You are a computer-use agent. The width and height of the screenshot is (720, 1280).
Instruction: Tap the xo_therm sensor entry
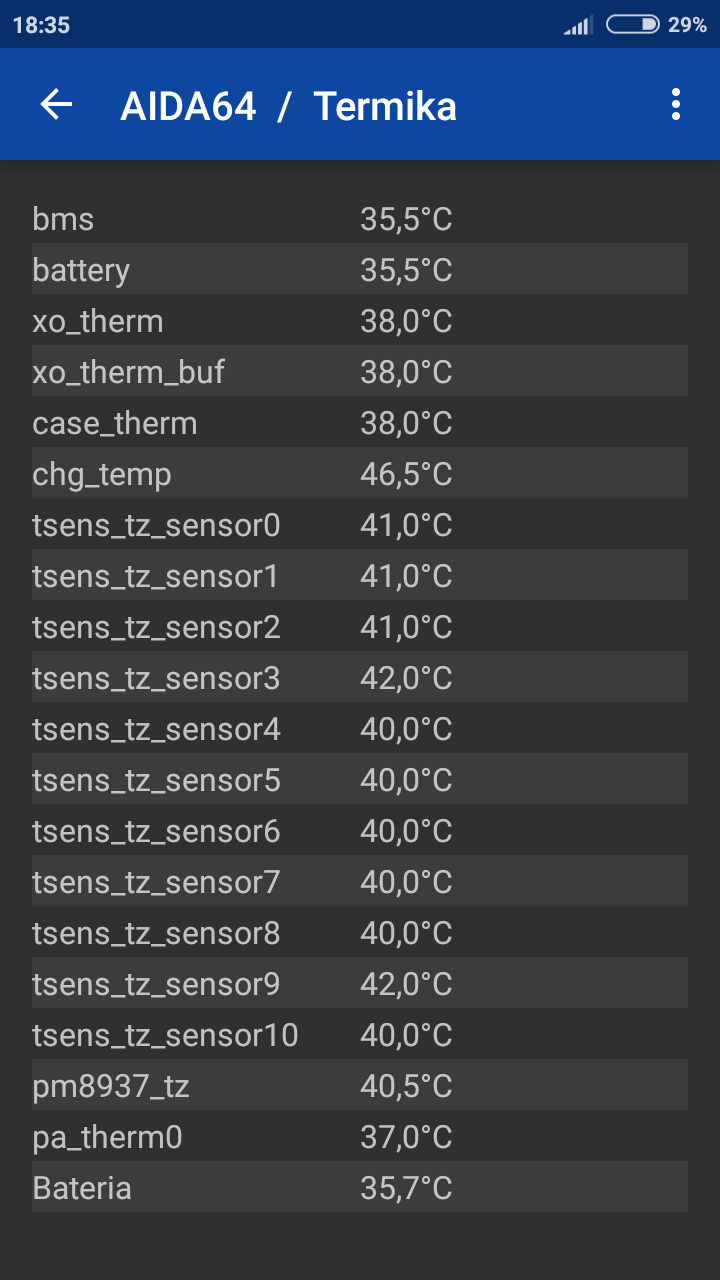[x=359, y=321]
